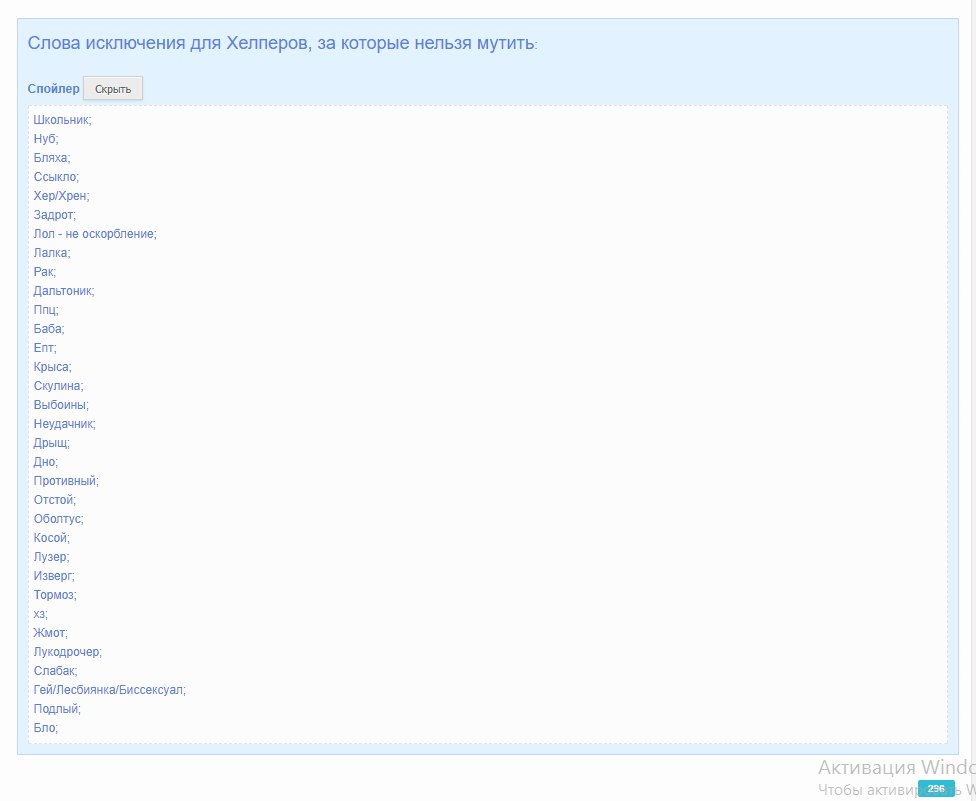Select the word Оболтус;
The image size is (976, 801).
(x=58, y=518)
